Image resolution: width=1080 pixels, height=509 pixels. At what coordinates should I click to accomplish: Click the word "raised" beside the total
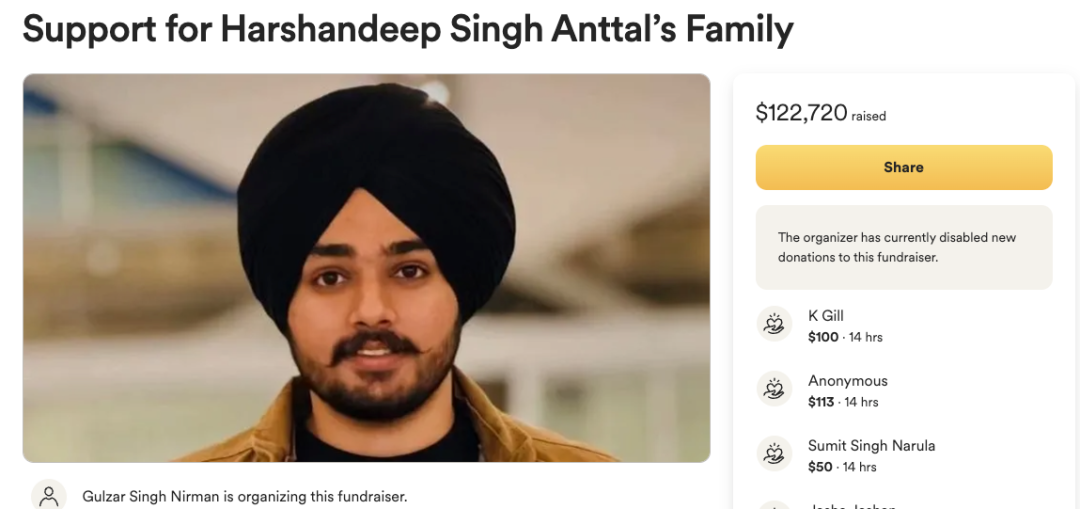(x=868, y=116)
